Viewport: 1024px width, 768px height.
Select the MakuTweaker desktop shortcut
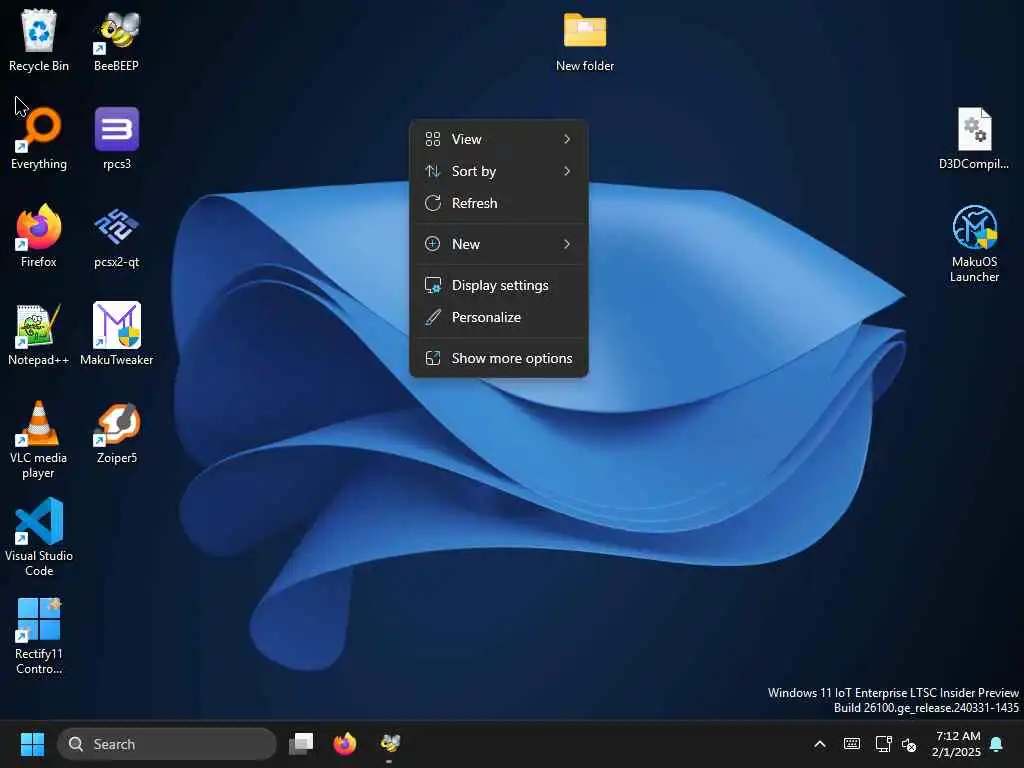(x=117, y=334)
